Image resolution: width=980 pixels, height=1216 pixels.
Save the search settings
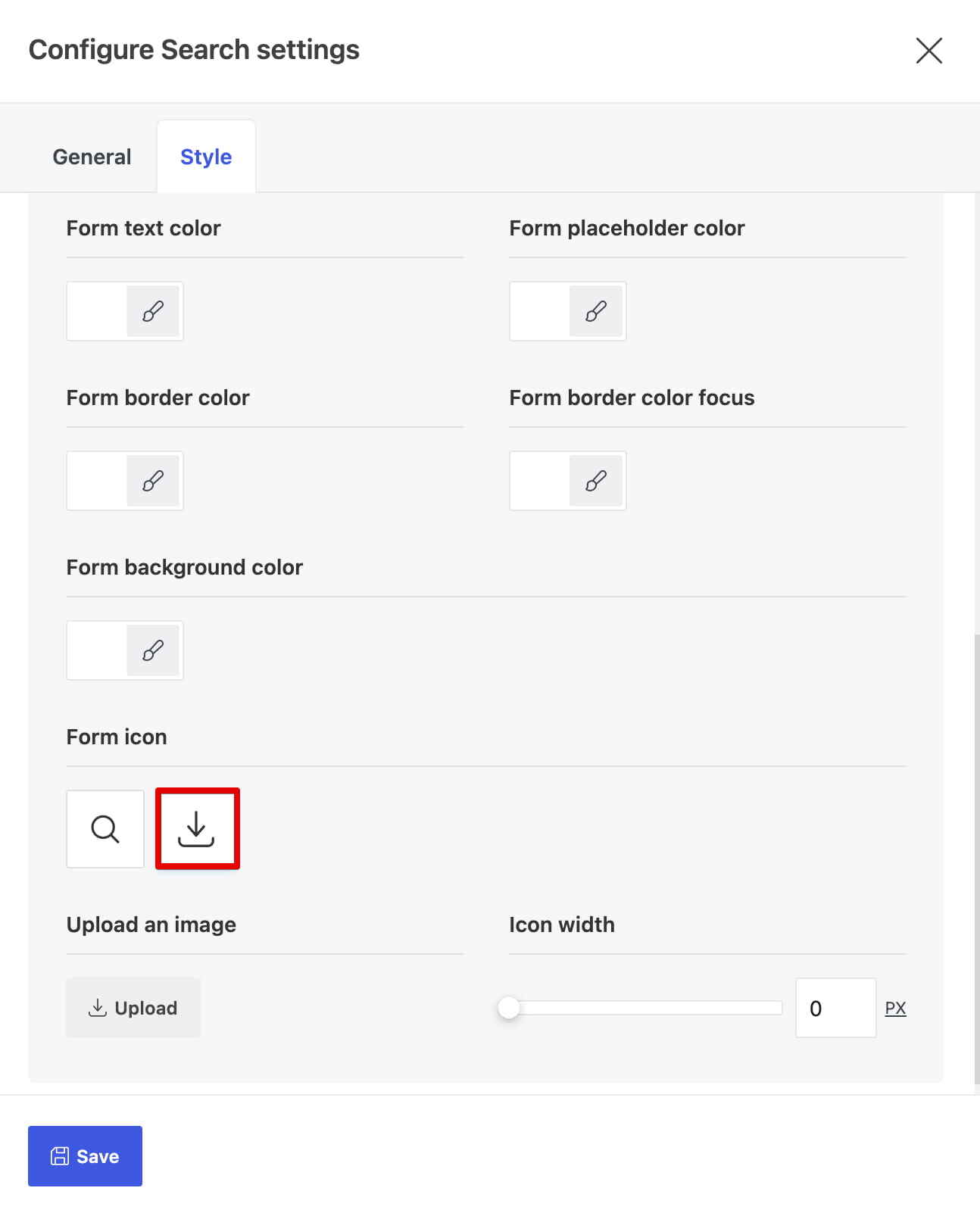click(85, 1156)
